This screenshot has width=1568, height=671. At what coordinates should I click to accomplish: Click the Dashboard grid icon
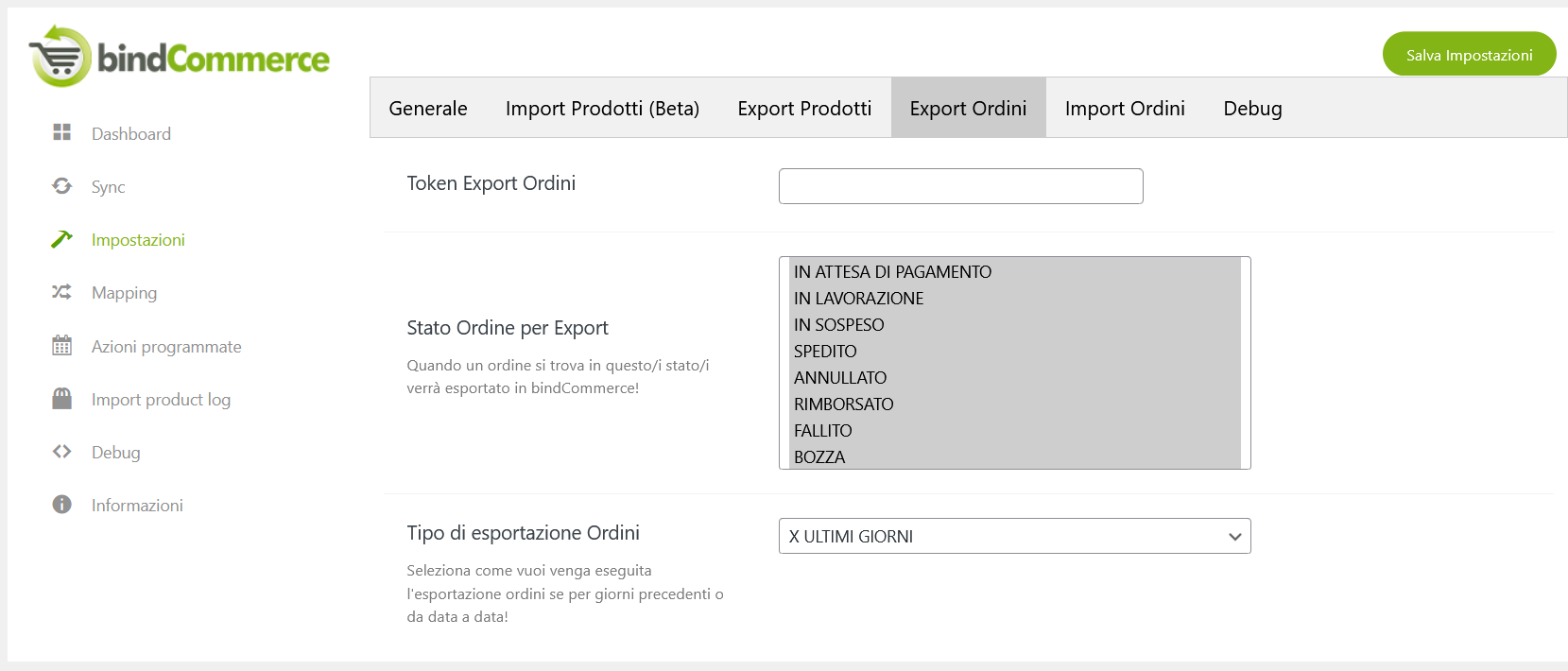[x=62, y=132]
